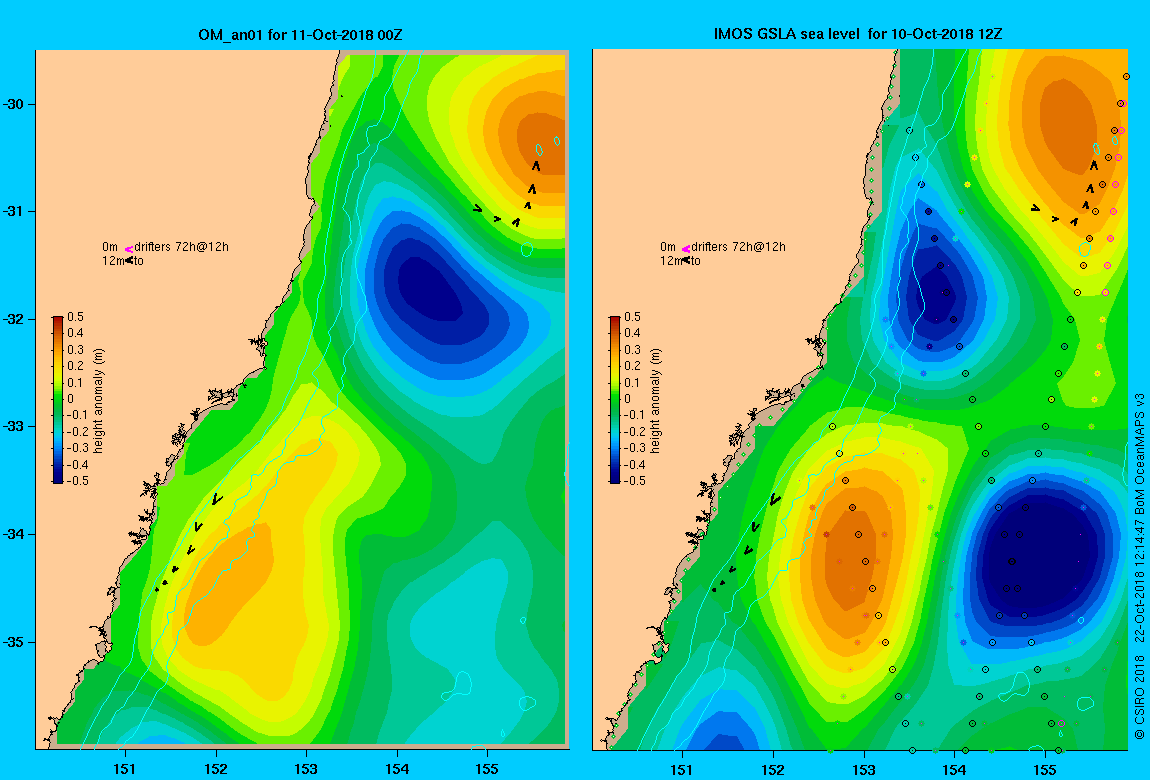Click longitude label '151' under the IMOS GSLA map

(x=682, y=769)
